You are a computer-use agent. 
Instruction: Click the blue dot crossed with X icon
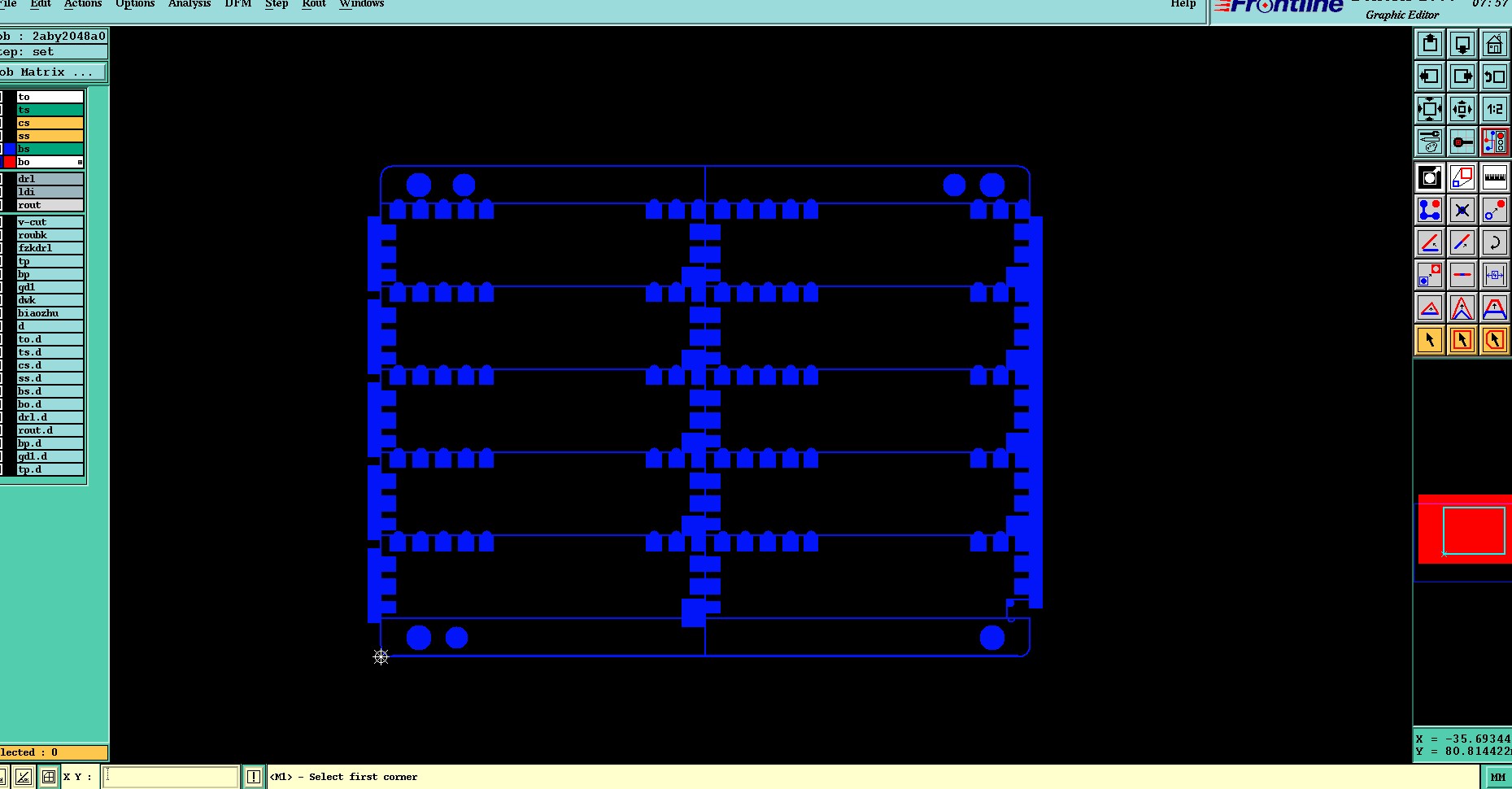pyautogui.click(x=1462, y=210)
